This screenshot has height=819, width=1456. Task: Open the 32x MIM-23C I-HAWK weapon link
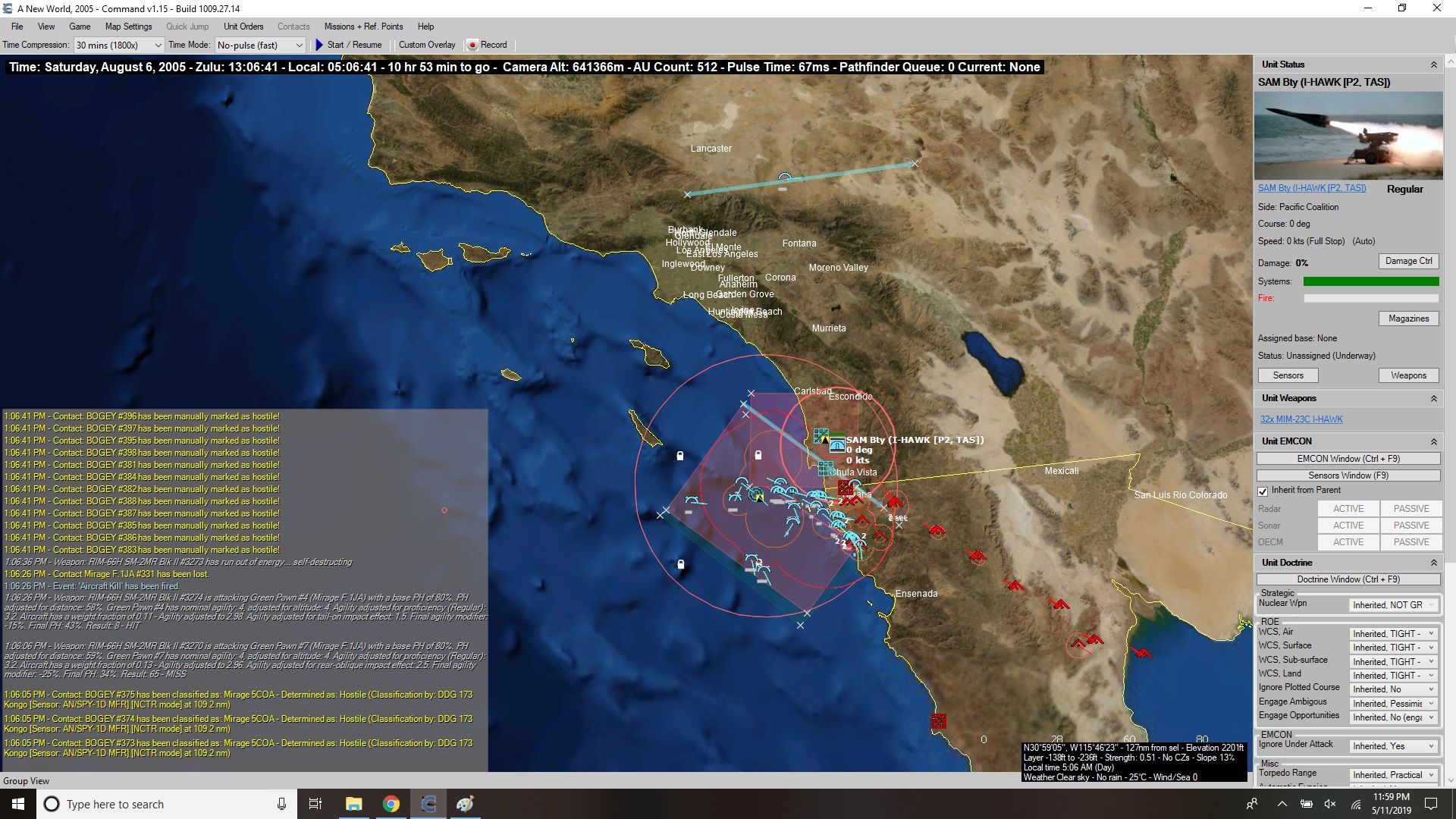coord(1301,419)
